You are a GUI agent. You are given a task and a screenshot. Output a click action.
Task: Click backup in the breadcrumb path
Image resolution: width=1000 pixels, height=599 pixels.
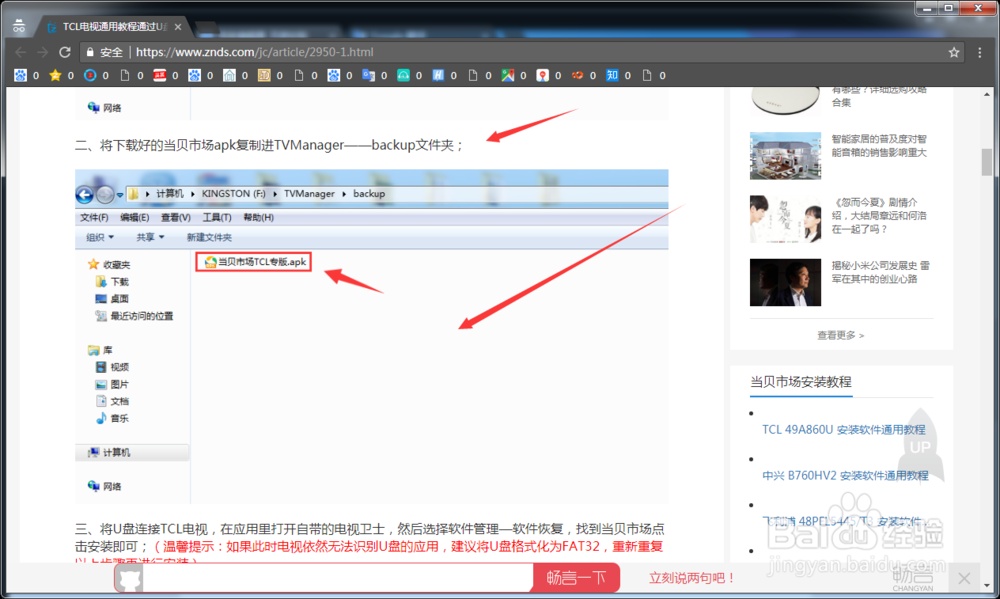[x=369, y=194]
